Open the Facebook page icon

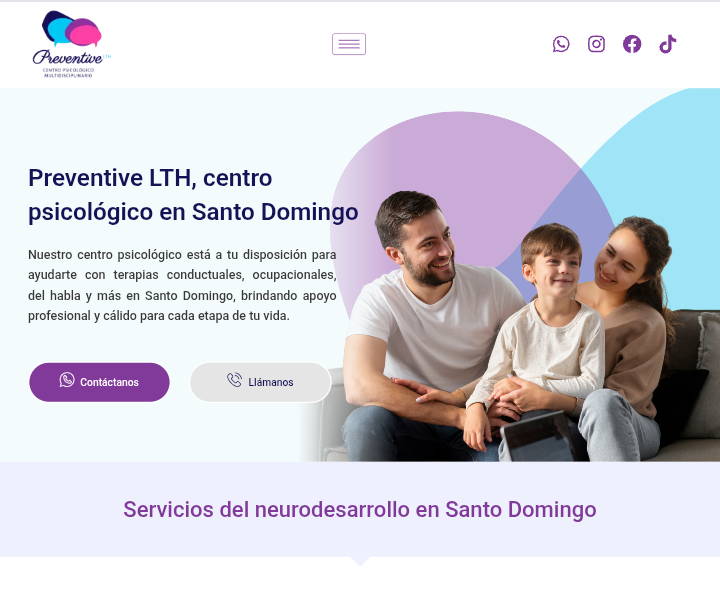click(x=632, y=44)
